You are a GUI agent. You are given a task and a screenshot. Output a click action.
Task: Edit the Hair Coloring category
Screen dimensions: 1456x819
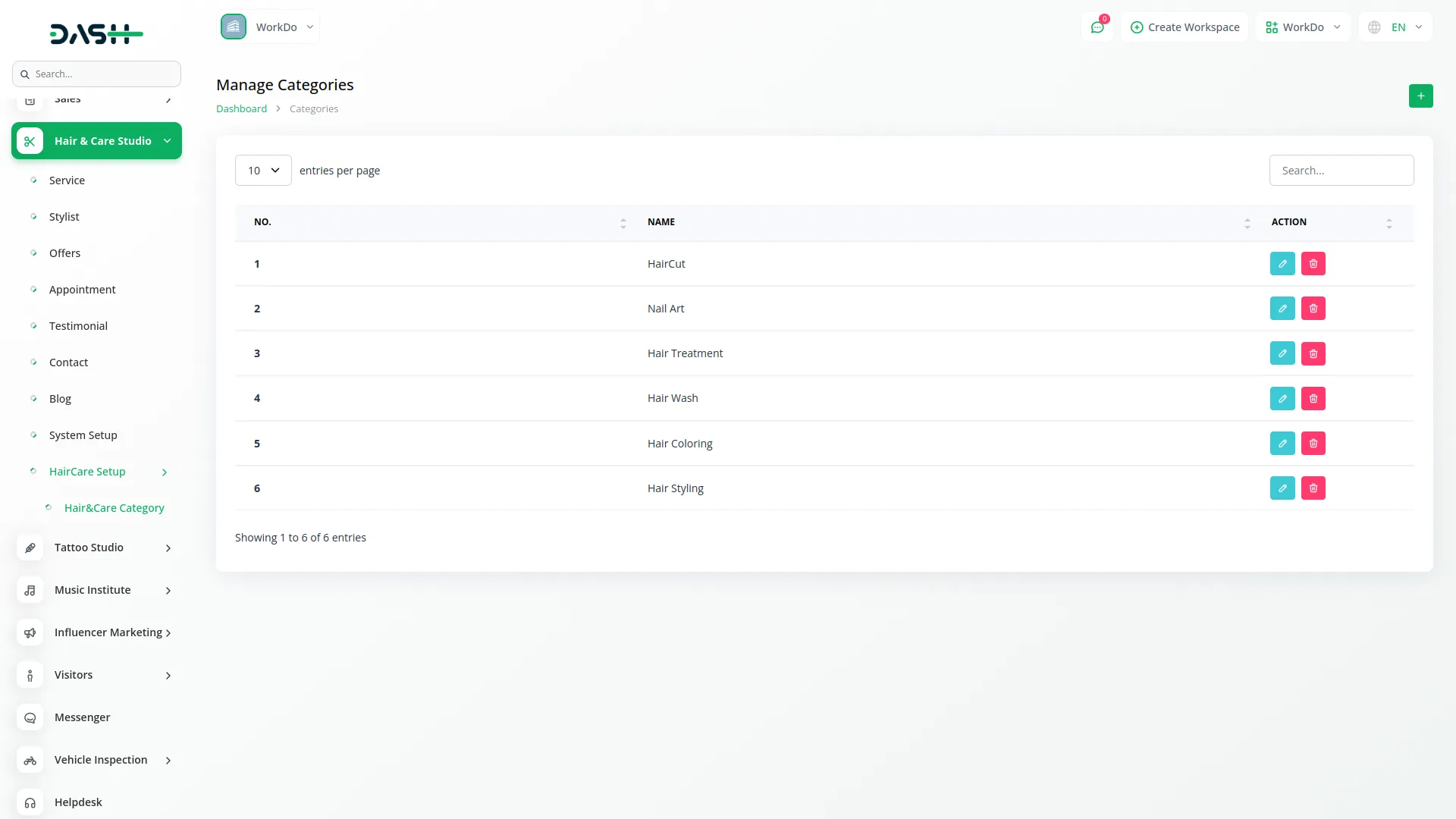point(1282,444)
